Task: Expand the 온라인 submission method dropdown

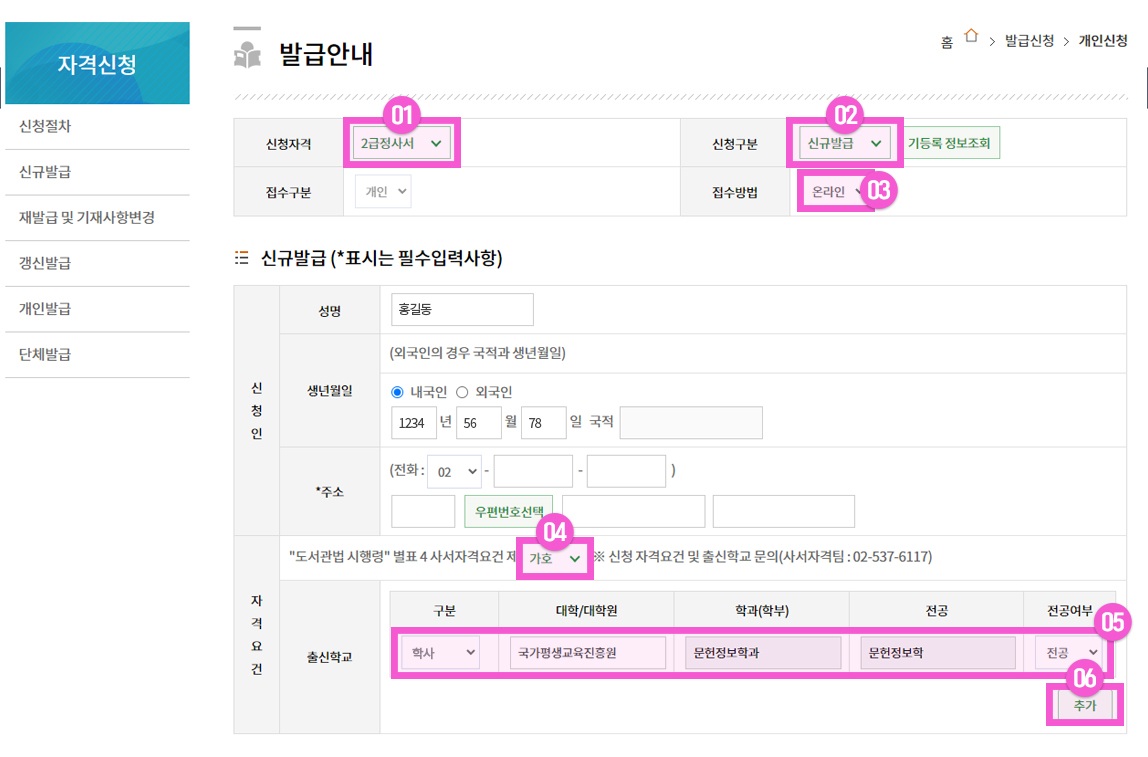Action: tap(836, 192)
